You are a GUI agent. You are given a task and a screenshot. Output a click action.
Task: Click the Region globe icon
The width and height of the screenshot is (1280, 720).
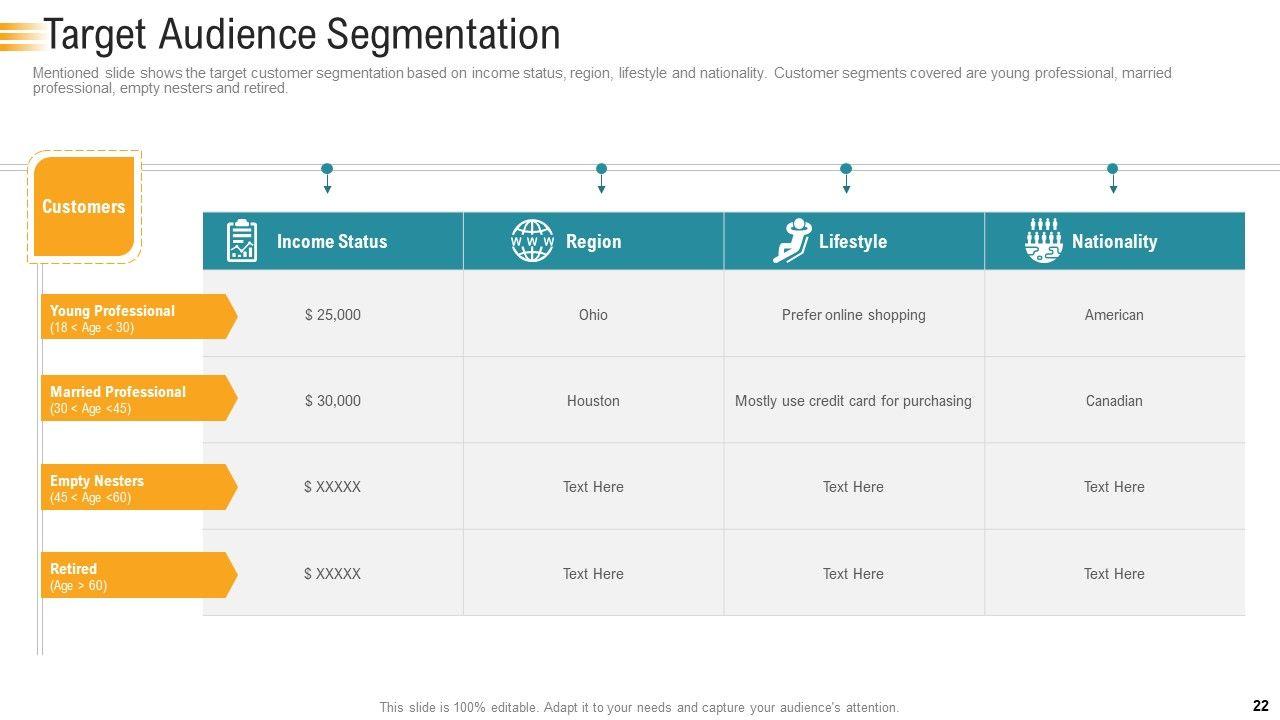(x=532, y=241)
